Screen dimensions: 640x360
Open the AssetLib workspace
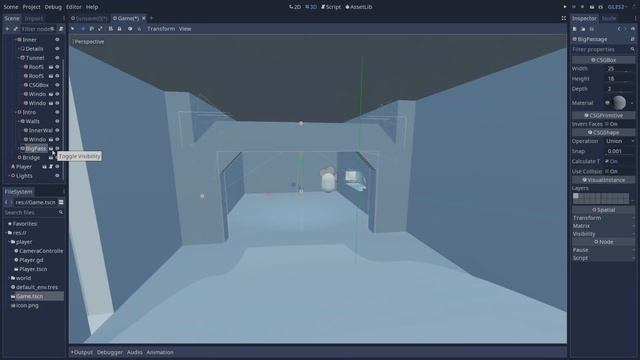click(359, 7)
